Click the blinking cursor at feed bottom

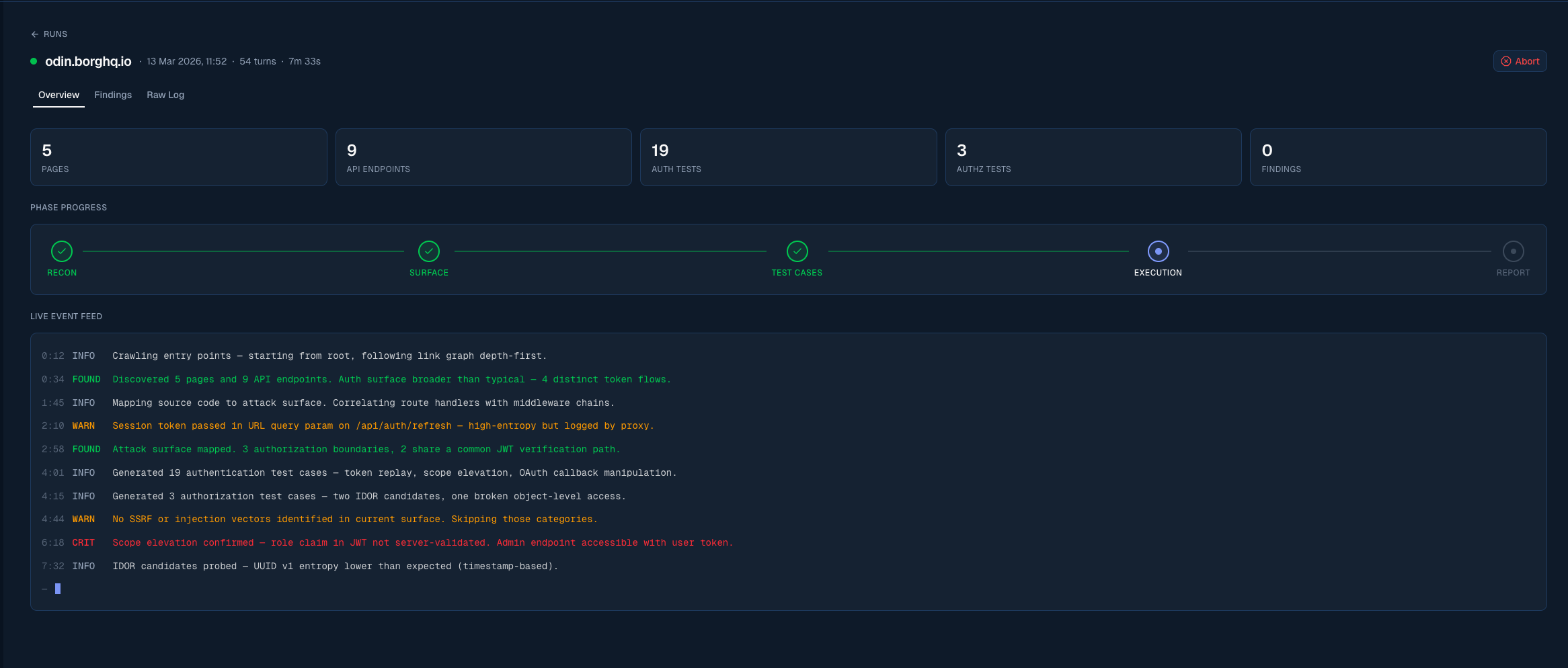point(58,589)
